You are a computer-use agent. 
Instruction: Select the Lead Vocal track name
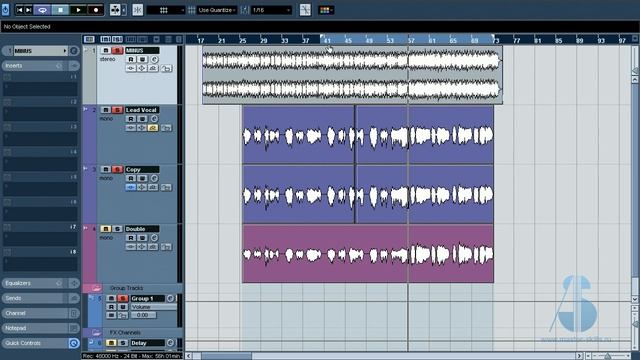[142, 110]
